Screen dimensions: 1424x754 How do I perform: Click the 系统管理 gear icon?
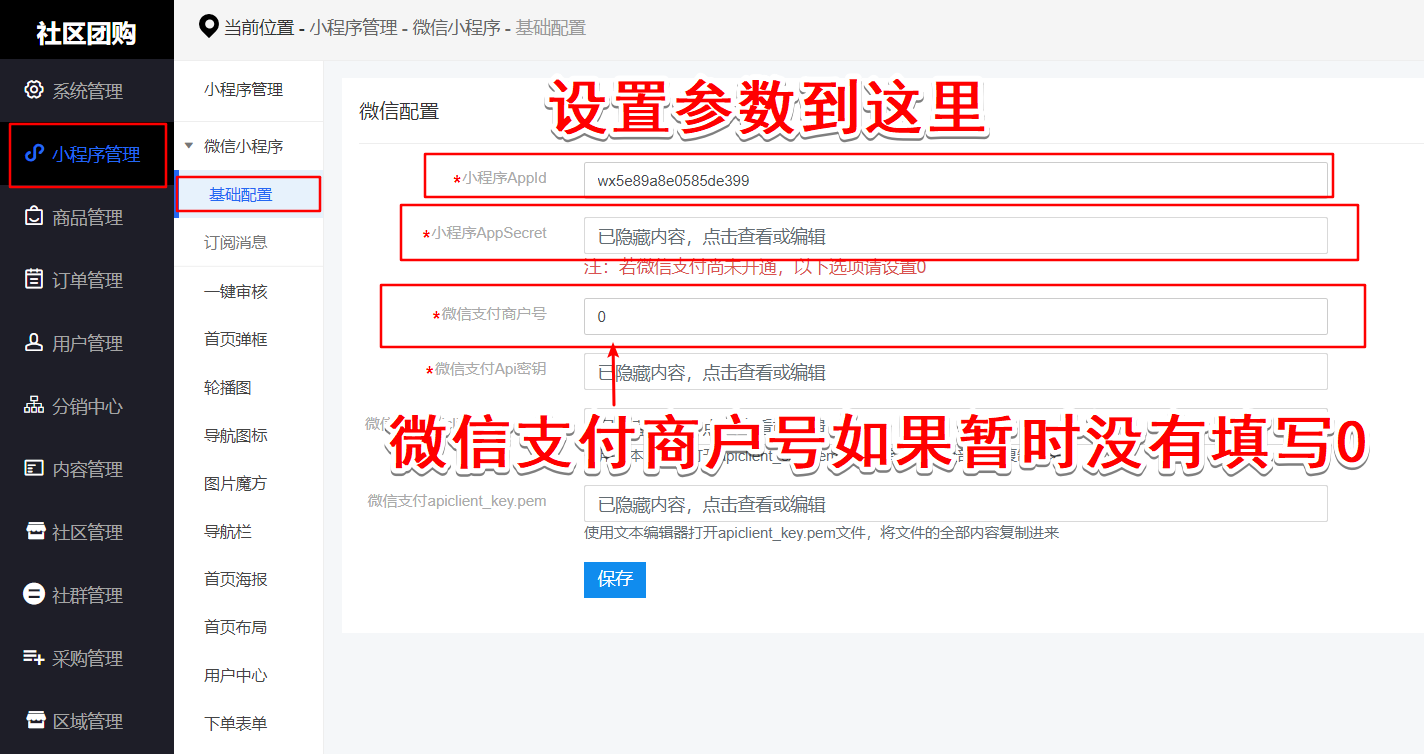34,90
